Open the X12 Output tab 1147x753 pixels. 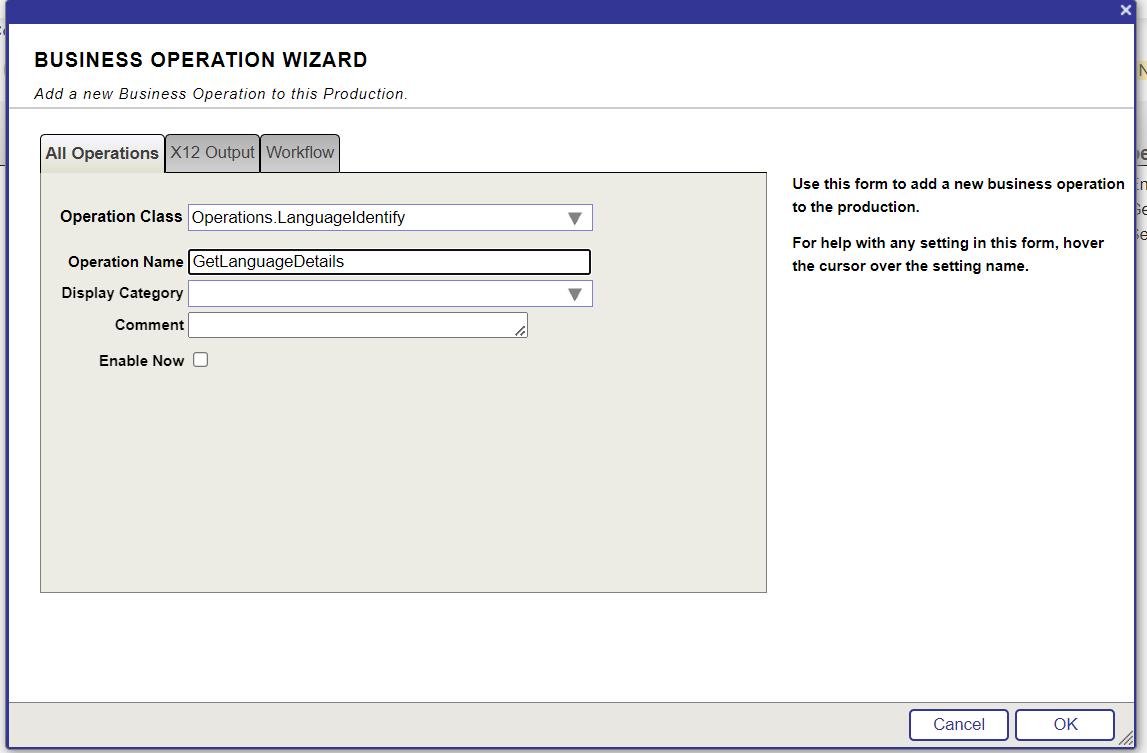pos(213,153)
